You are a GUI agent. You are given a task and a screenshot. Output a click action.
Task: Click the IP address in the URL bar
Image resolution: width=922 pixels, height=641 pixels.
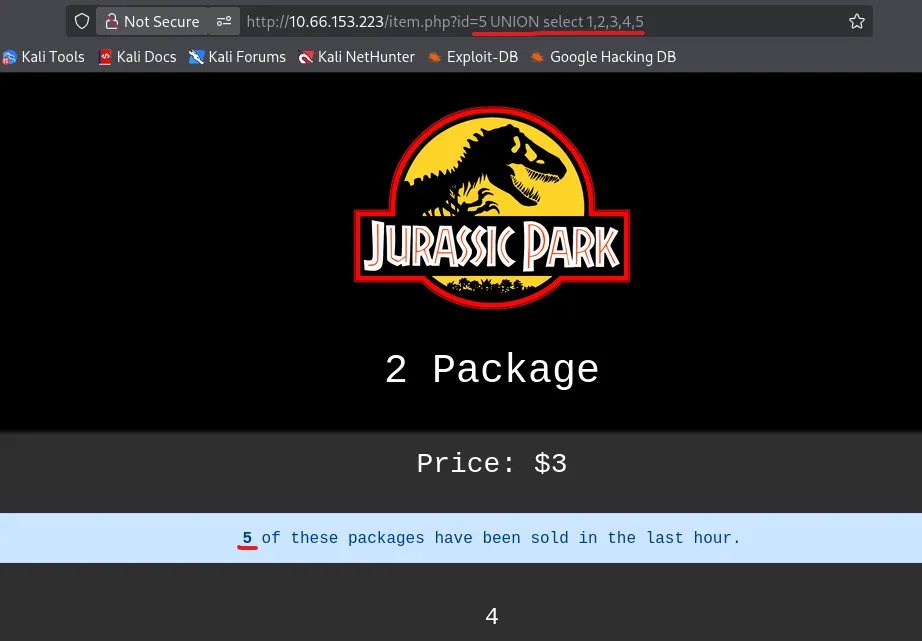(x=336, y=21)
